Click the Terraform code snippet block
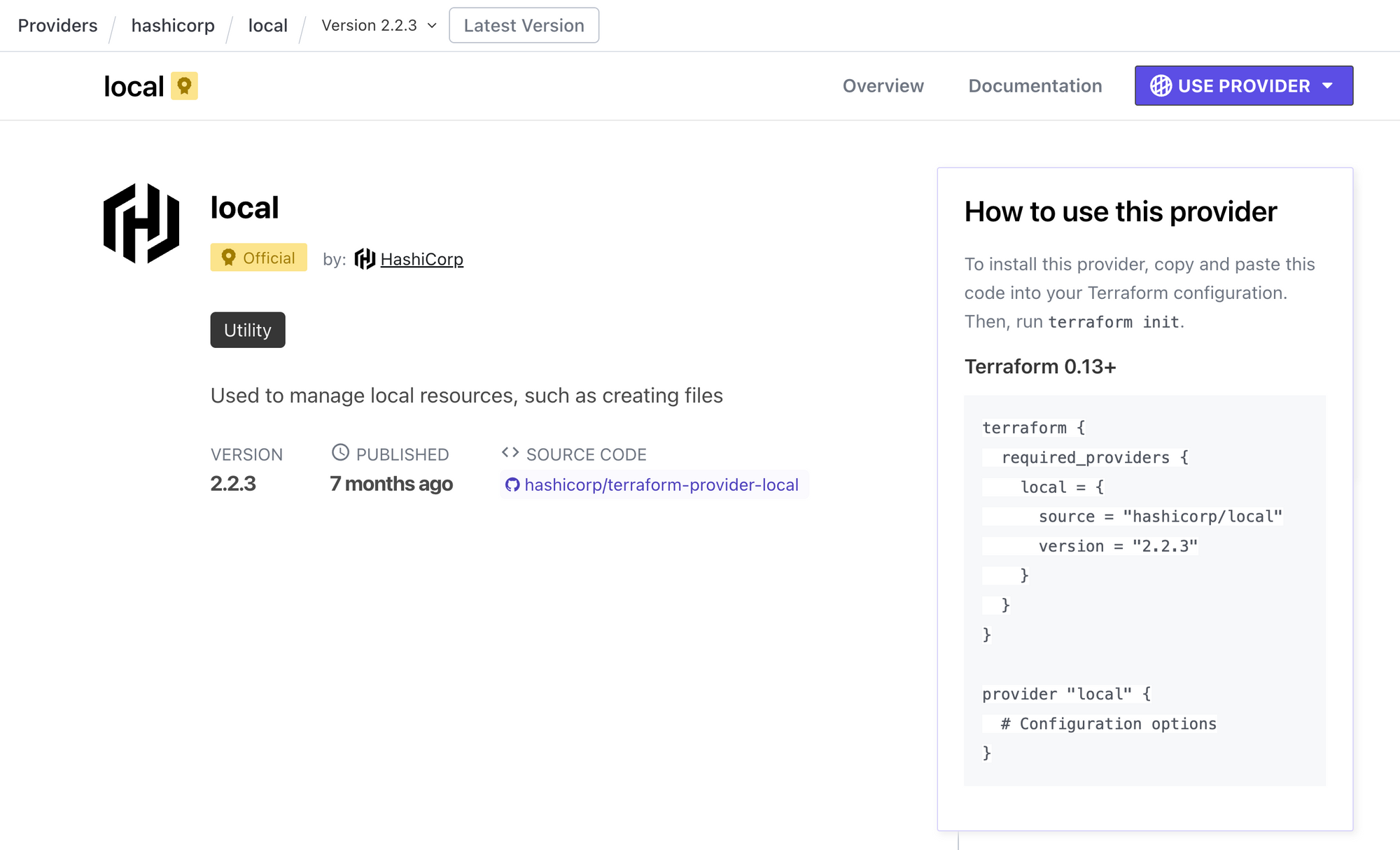 (1144, 590)
